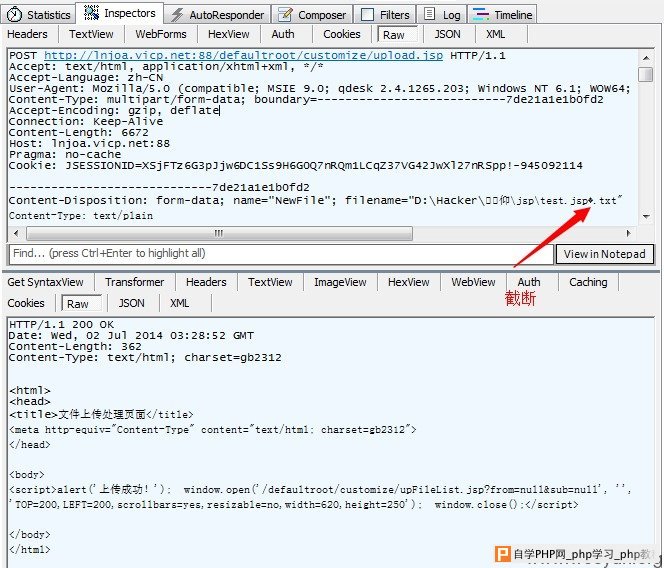Screen dimensions: 664x568
Task: Switch to request XML tab
Action: point(495,34)
